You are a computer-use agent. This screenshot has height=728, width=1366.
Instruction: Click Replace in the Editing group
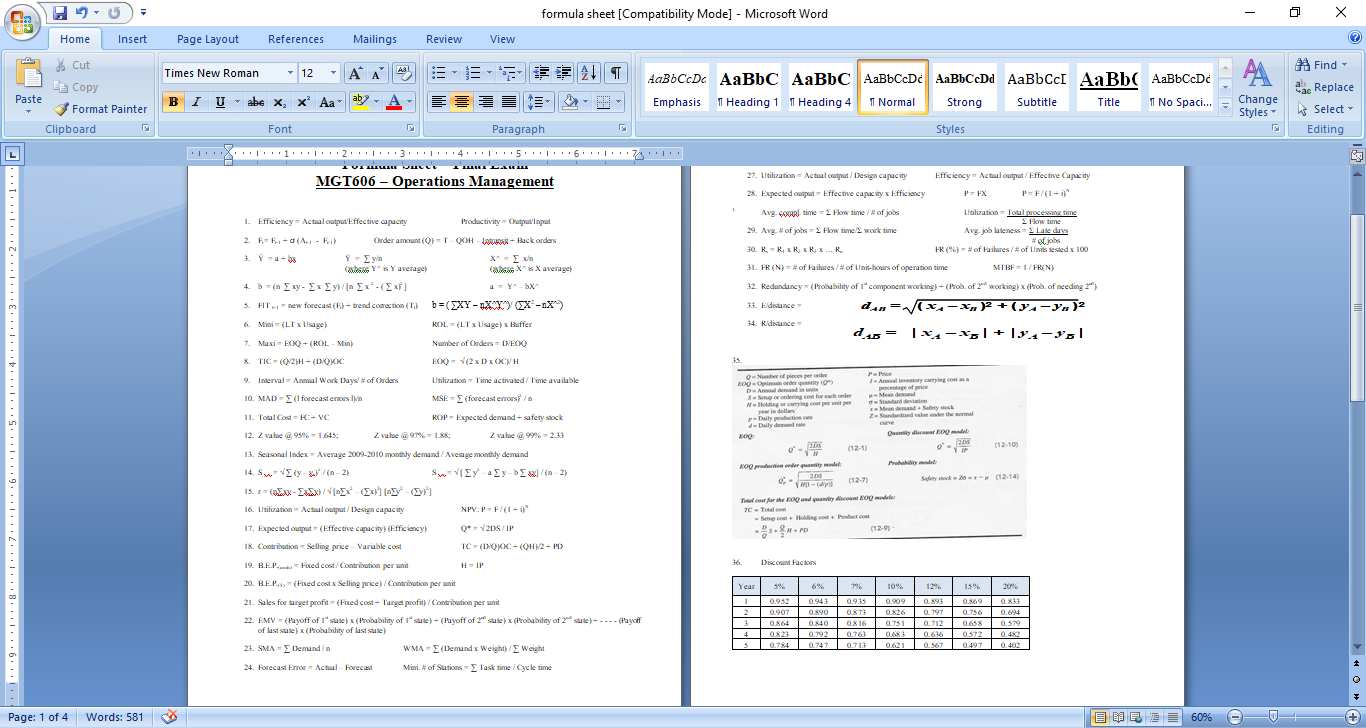(x=1322, y=88)
